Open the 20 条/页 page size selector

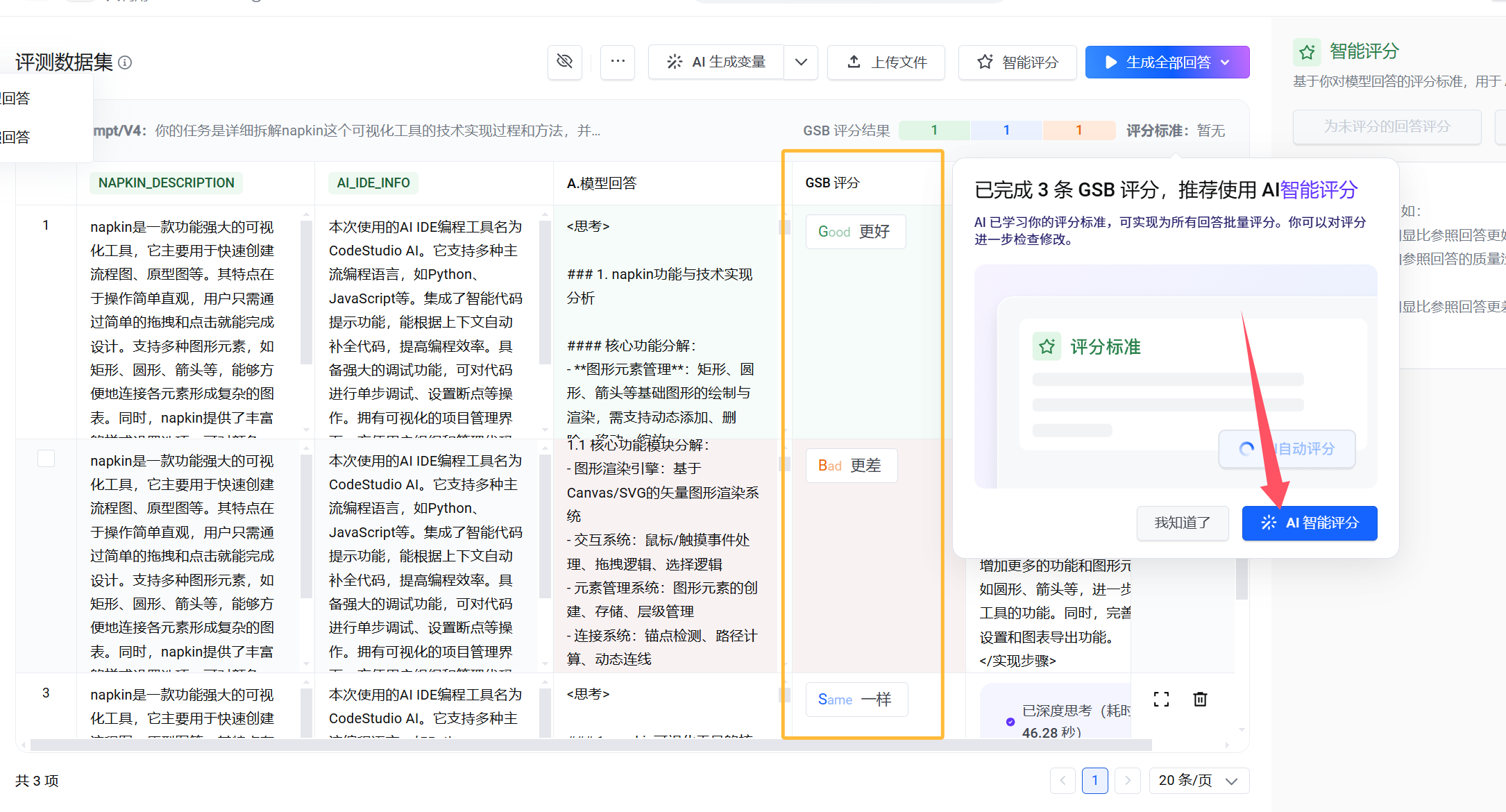(1199, 781)
